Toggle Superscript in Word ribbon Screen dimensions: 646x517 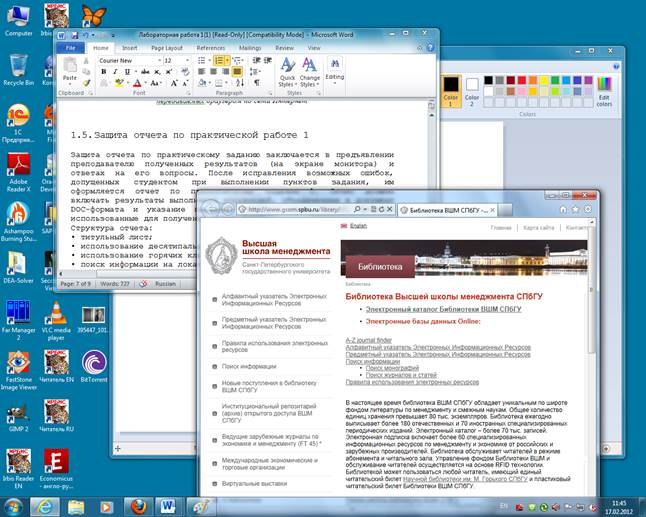pos(169,72)
